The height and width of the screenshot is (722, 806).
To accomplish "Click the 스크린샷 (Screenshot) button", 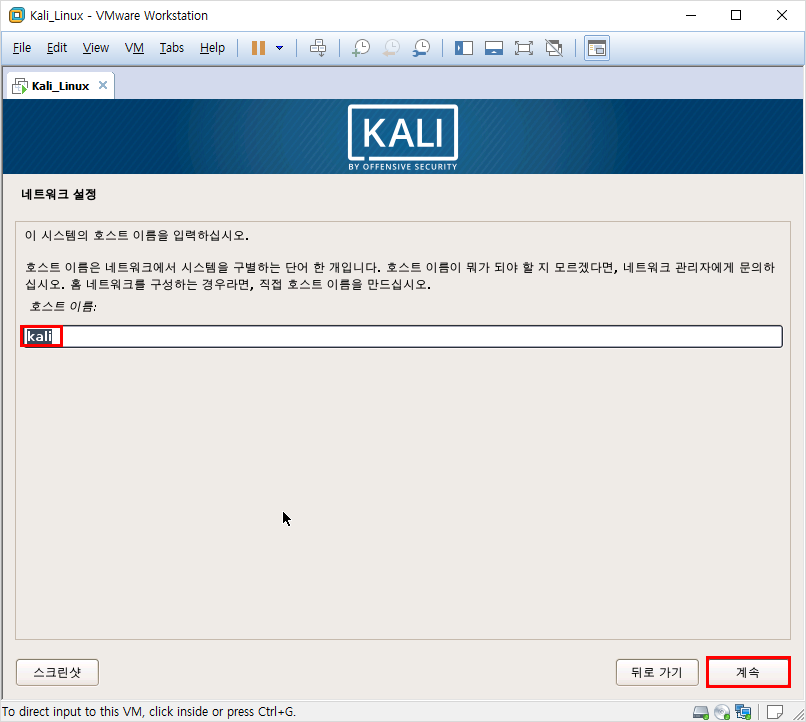I will (x=58, y=672).
